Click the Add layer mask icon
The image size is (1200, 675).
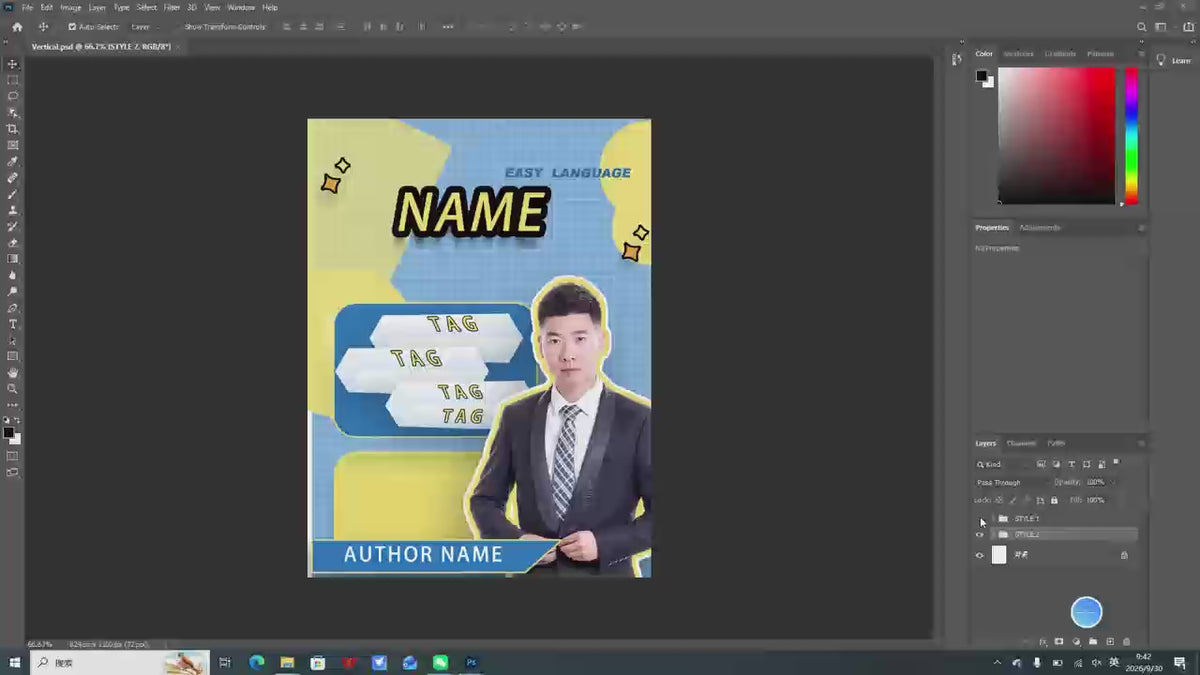coord(1059,641)
